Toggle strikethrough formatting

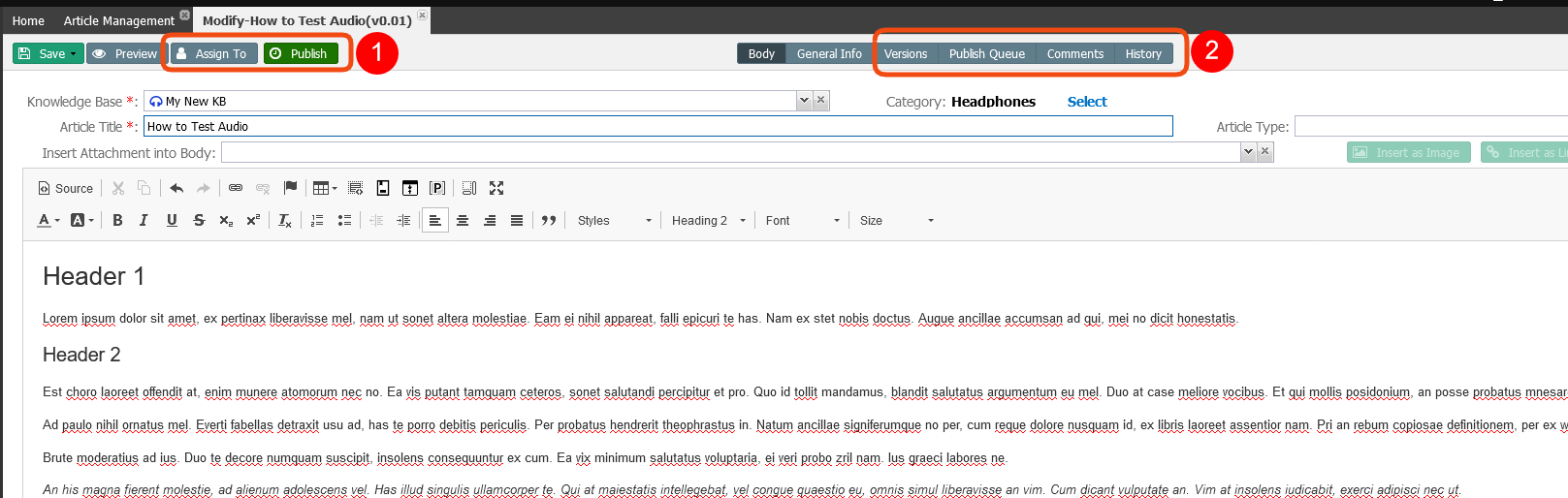(x=199, y=220)
